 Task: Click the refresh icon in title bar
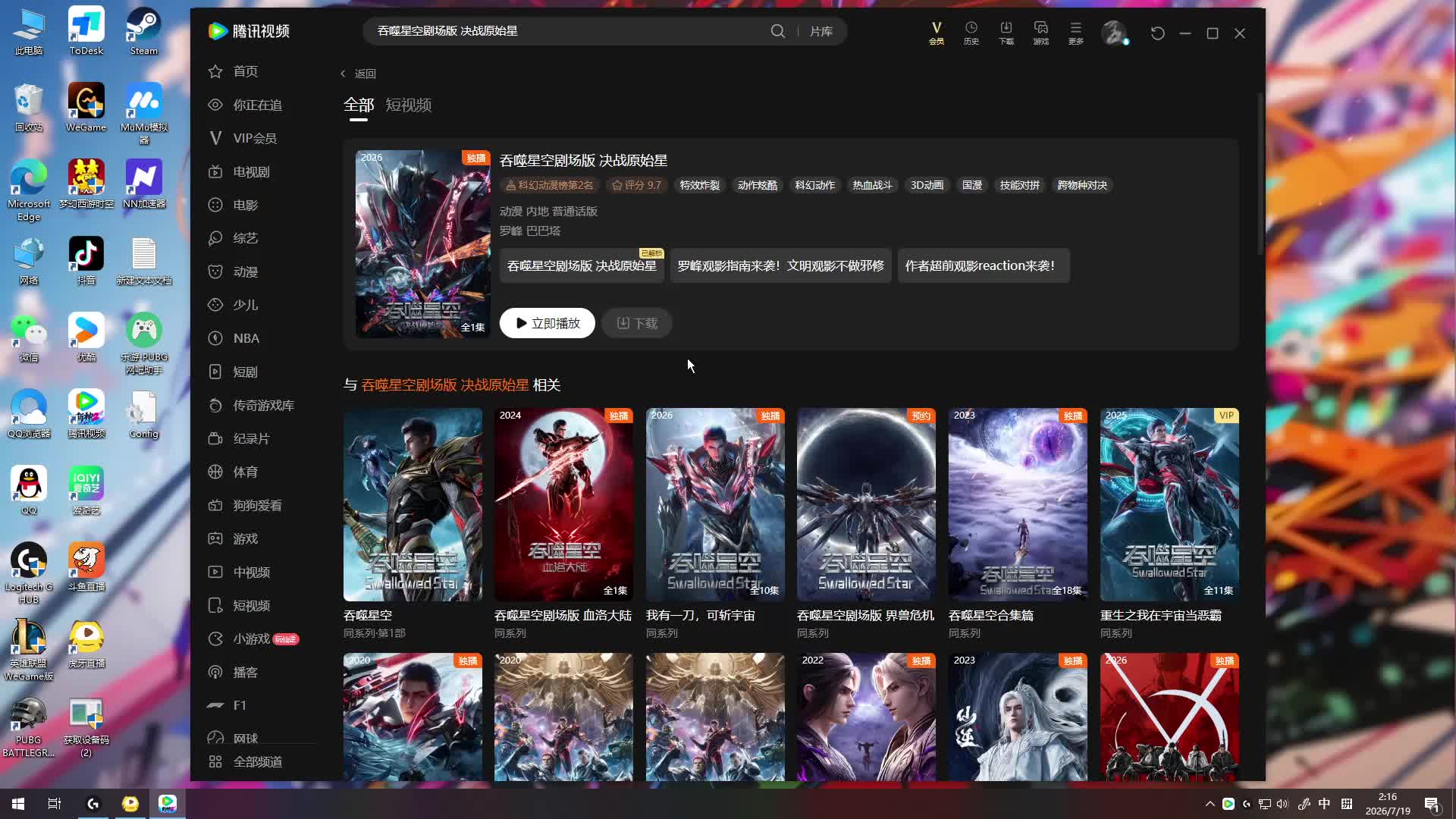point(1157,33)
